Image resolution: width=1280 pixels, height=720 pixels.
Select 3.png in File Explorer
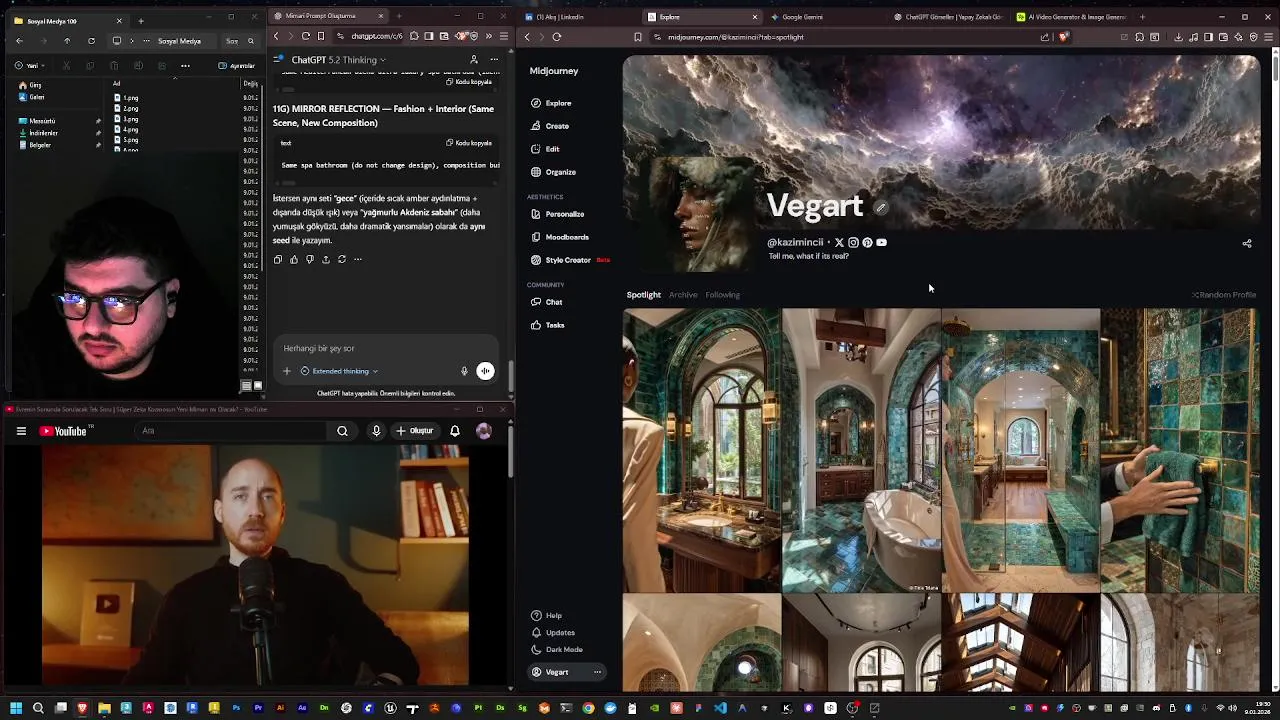(126, 119)
